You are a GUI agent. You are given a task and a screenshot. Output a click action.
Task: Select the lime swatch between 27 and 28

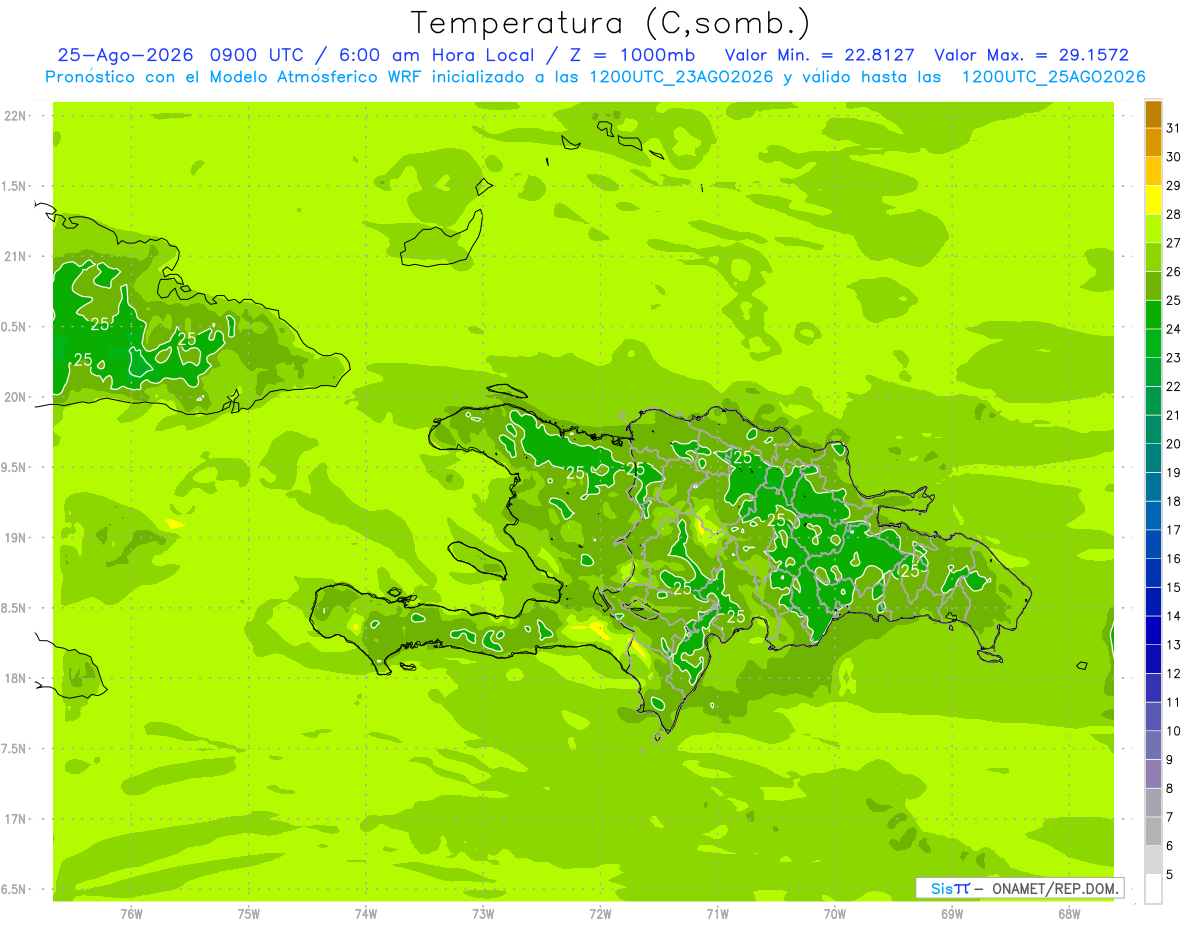pos(1153,229)
